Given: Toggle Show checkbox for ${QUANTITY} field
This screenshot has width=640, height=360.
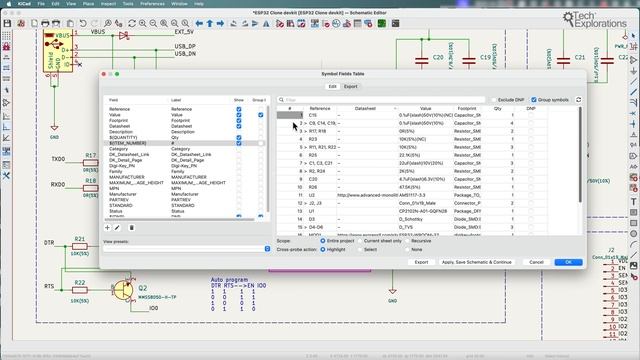Looking at the screenshot, I should [239, 138].
